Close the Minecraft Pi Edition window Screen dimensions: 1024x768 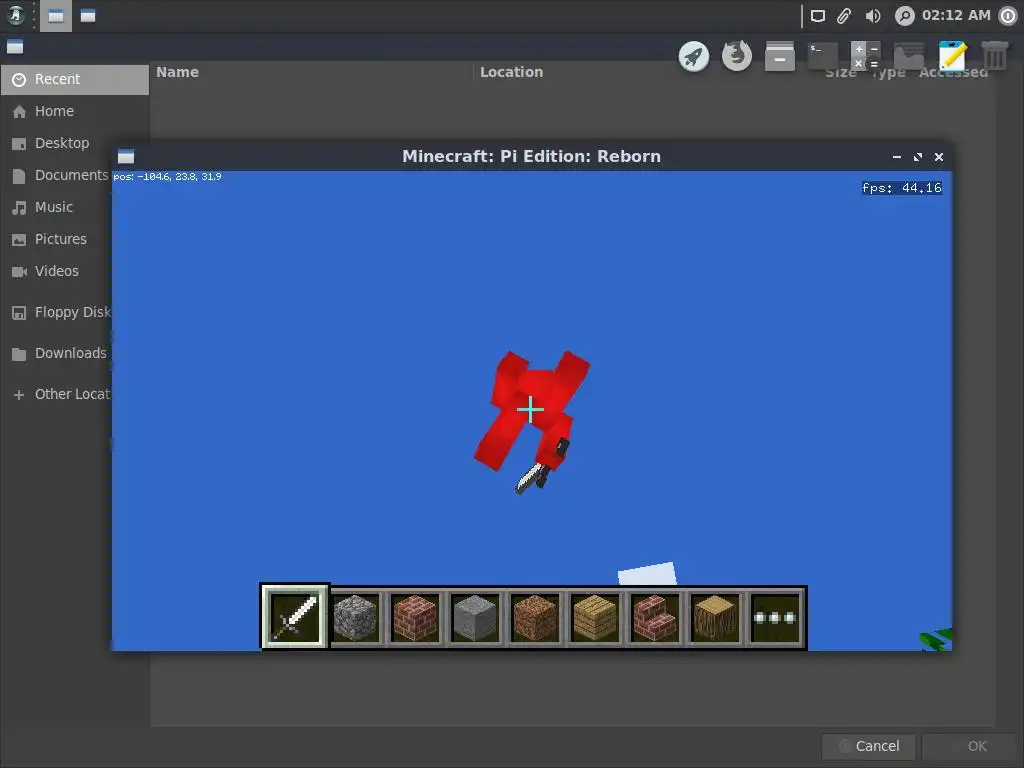click(939, 157)
